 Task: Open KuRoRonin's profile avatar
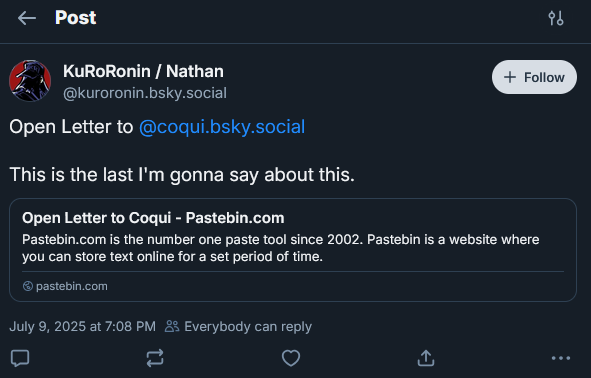click(30, 81)
